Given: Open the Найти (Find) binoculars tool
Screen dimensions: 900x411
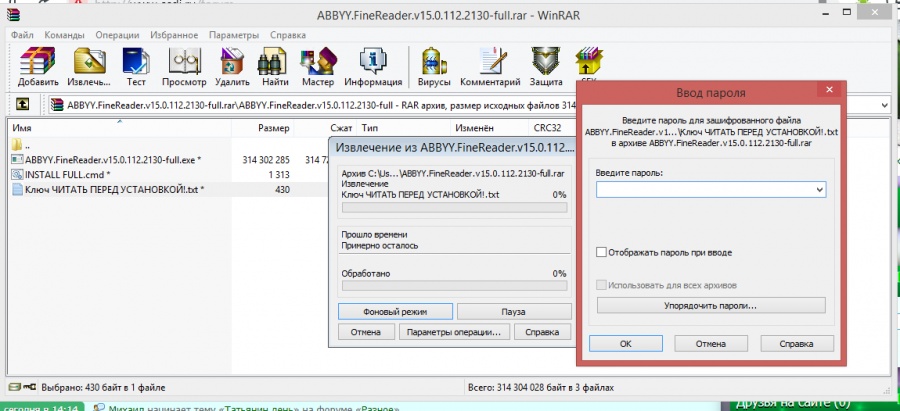Looking at the screenshot, I should [x=275, y=67].
